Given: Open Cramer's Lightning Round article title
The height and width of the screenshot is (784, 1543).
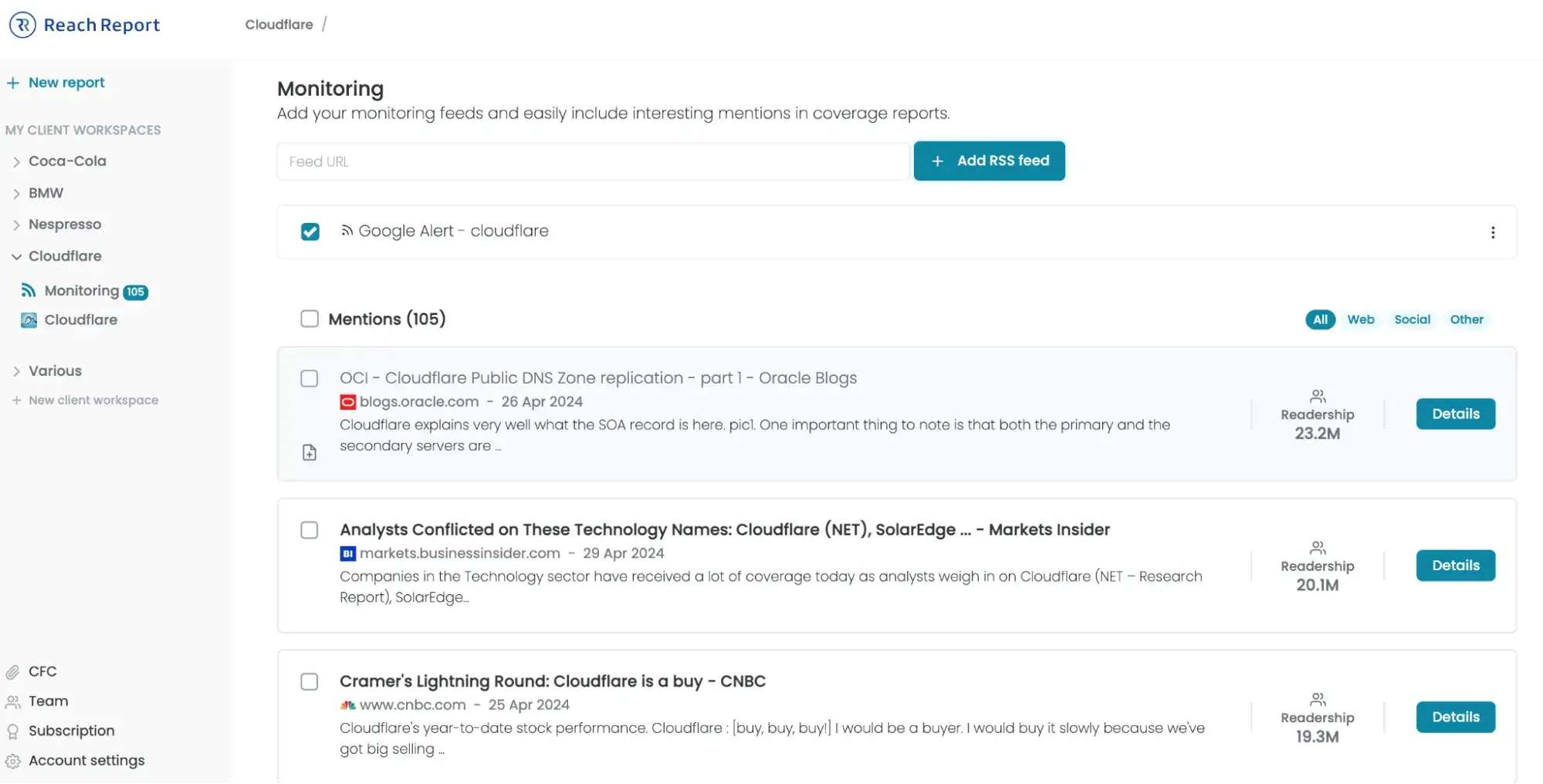Looking at the screenshot, I should coord(553,681).
